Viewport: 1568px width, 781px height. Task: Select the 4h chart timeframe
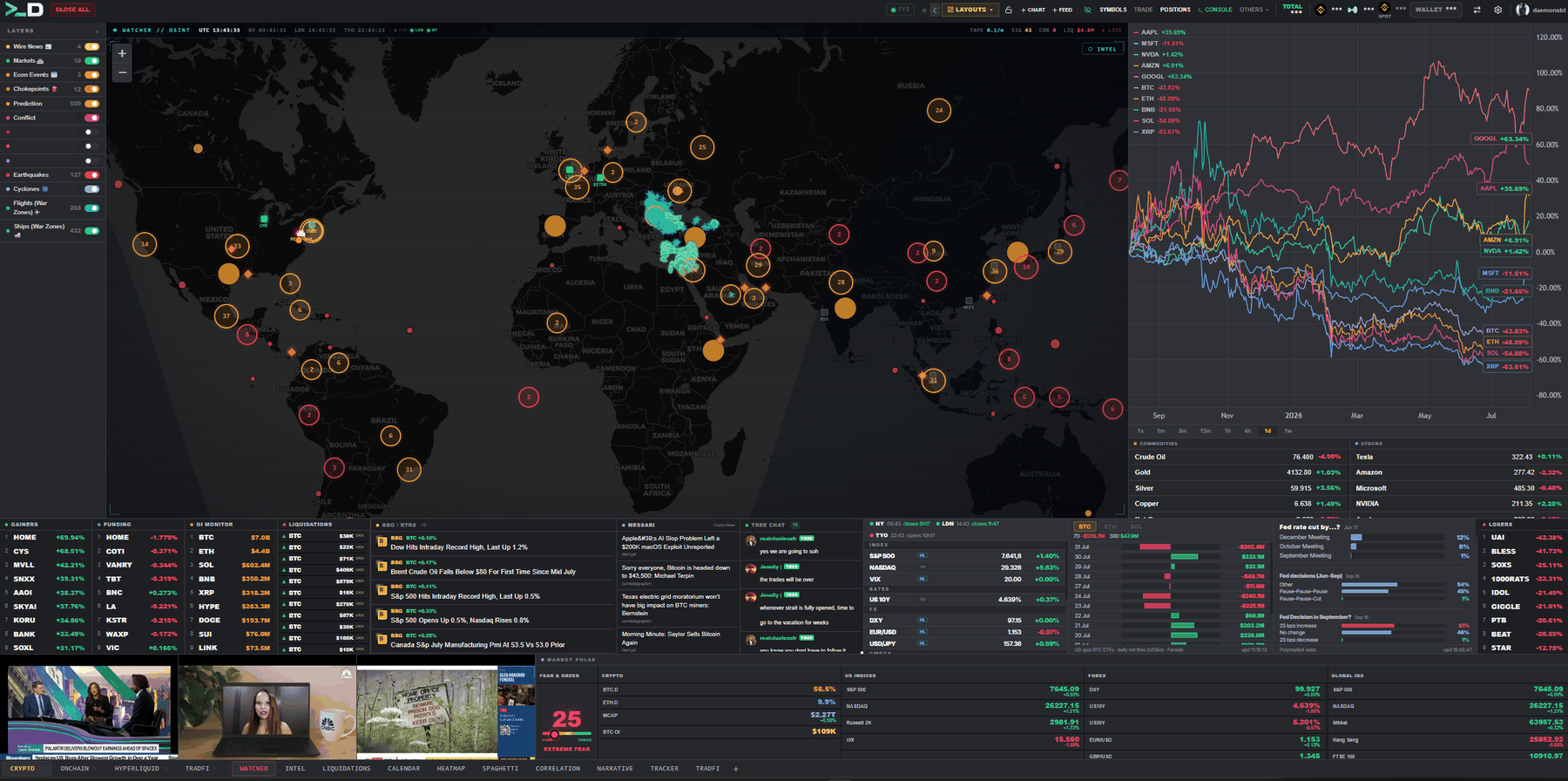tap(1247, 431)
